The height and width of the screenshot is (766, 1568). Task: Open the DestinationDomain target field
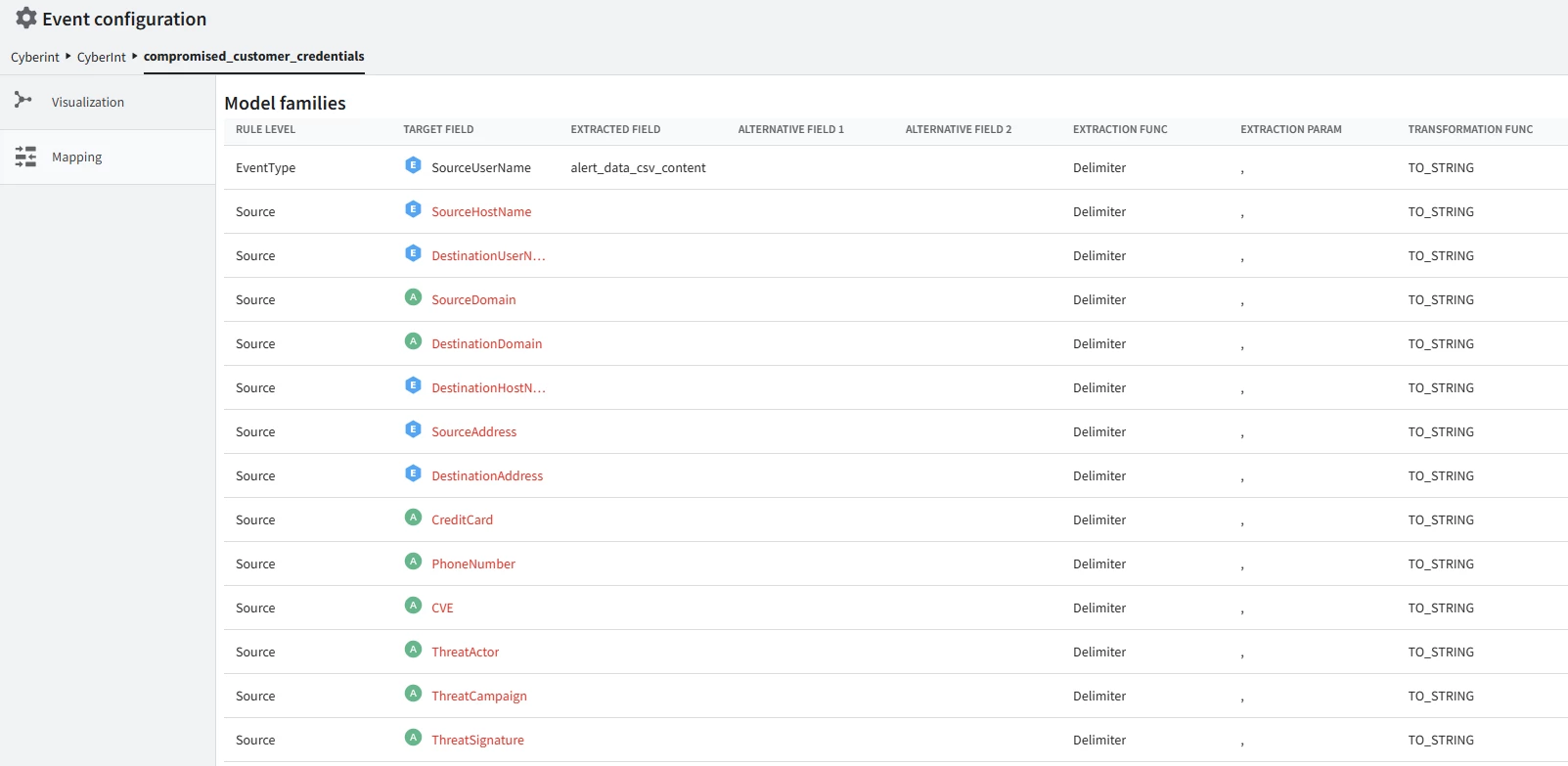pyautogui.click(x=487, y=344)
